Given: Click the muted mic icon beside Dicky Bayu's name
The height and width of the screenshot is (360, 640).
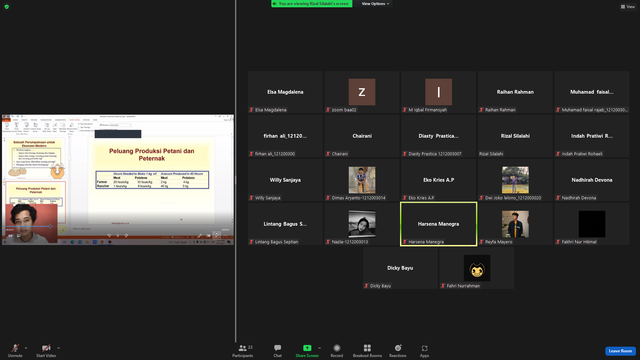Looking at the screenshot, I should pyautogui.click(x=366, y=286).
